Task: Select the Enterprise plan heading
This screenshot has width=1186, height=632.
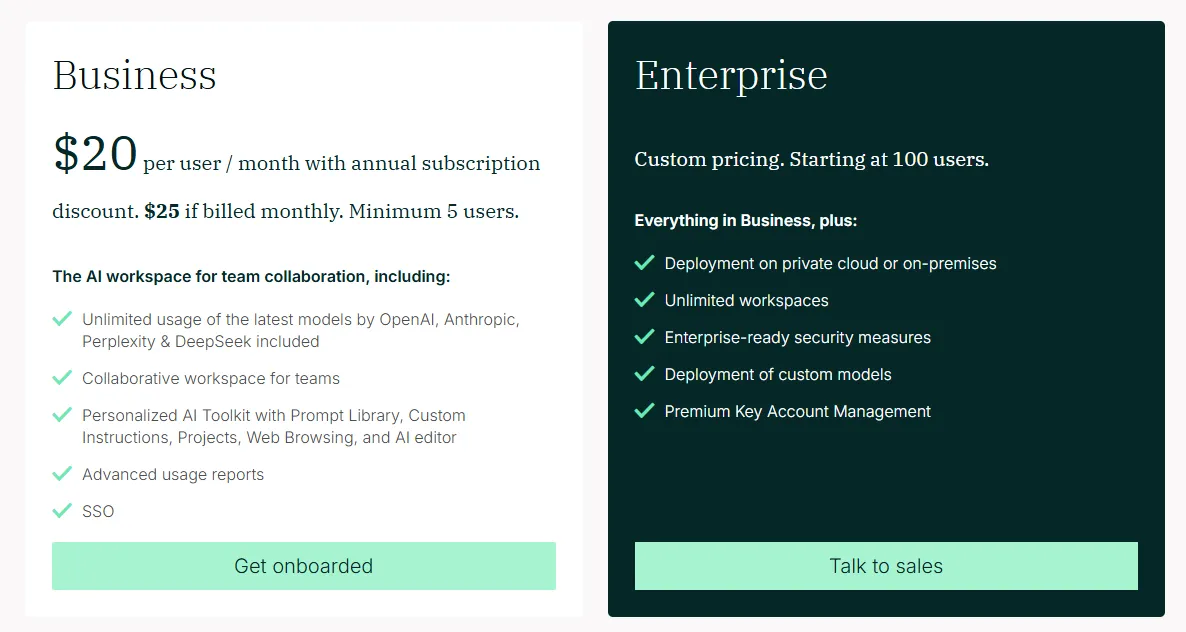Action: [731, 76]
